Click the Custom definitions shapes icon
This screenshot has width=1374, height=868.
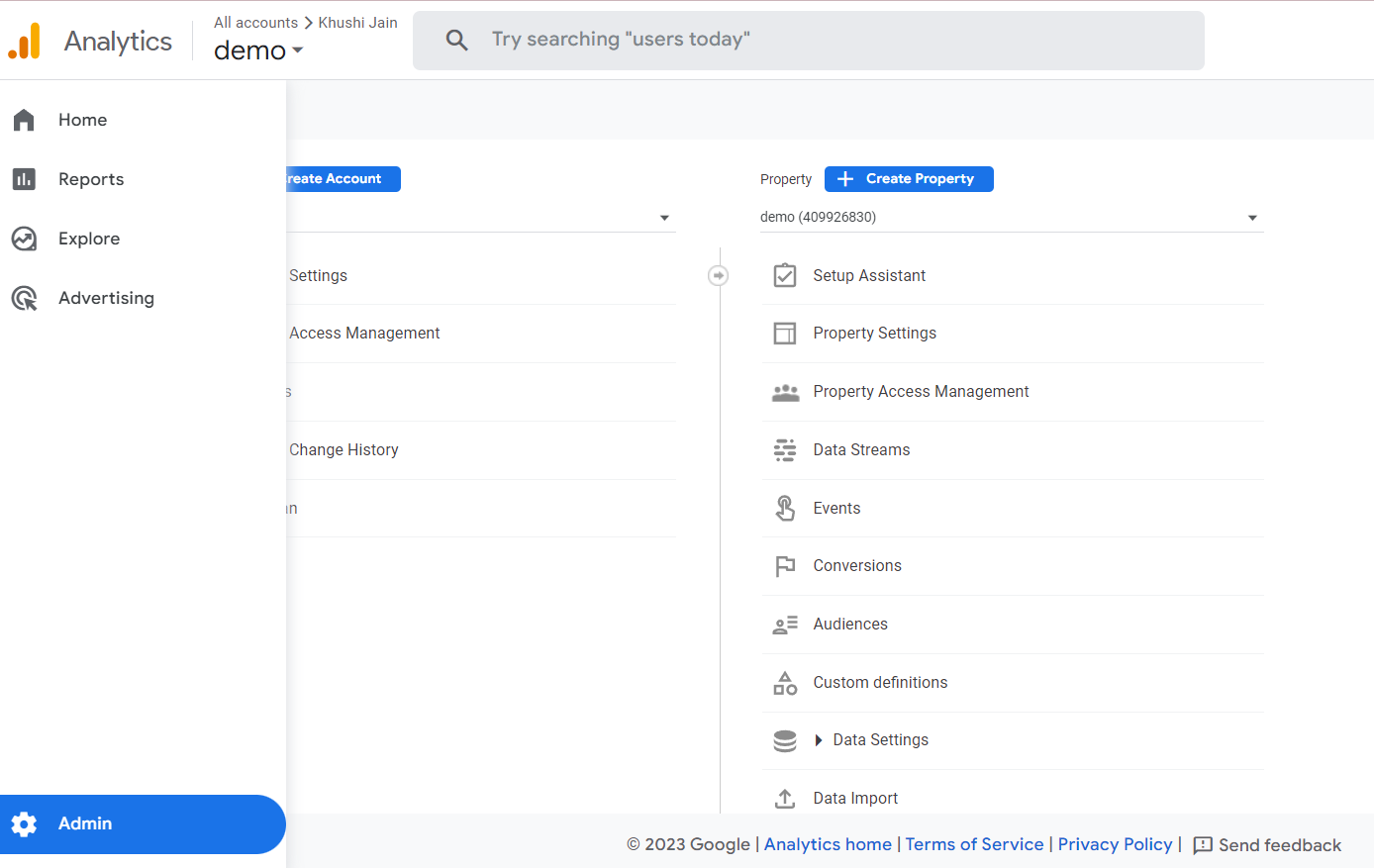tap(784, 683)
